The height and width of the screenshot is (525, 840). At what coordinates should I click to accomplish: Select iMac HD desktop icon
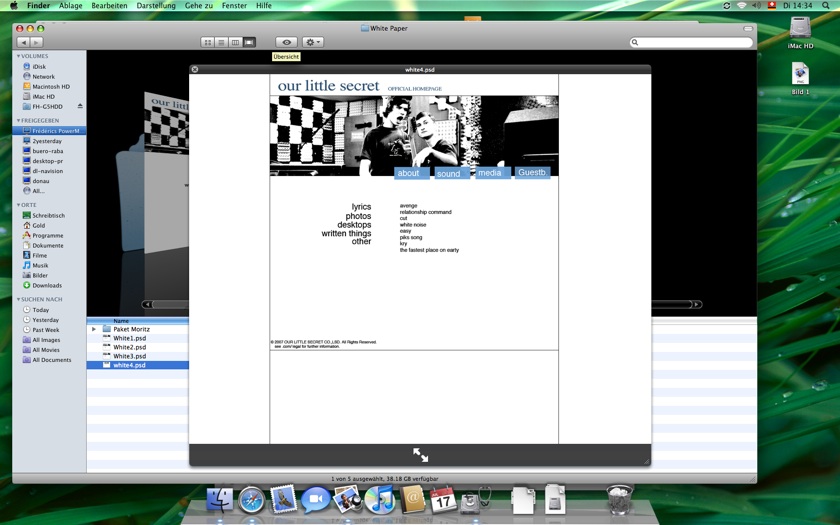tap(800, 33)
